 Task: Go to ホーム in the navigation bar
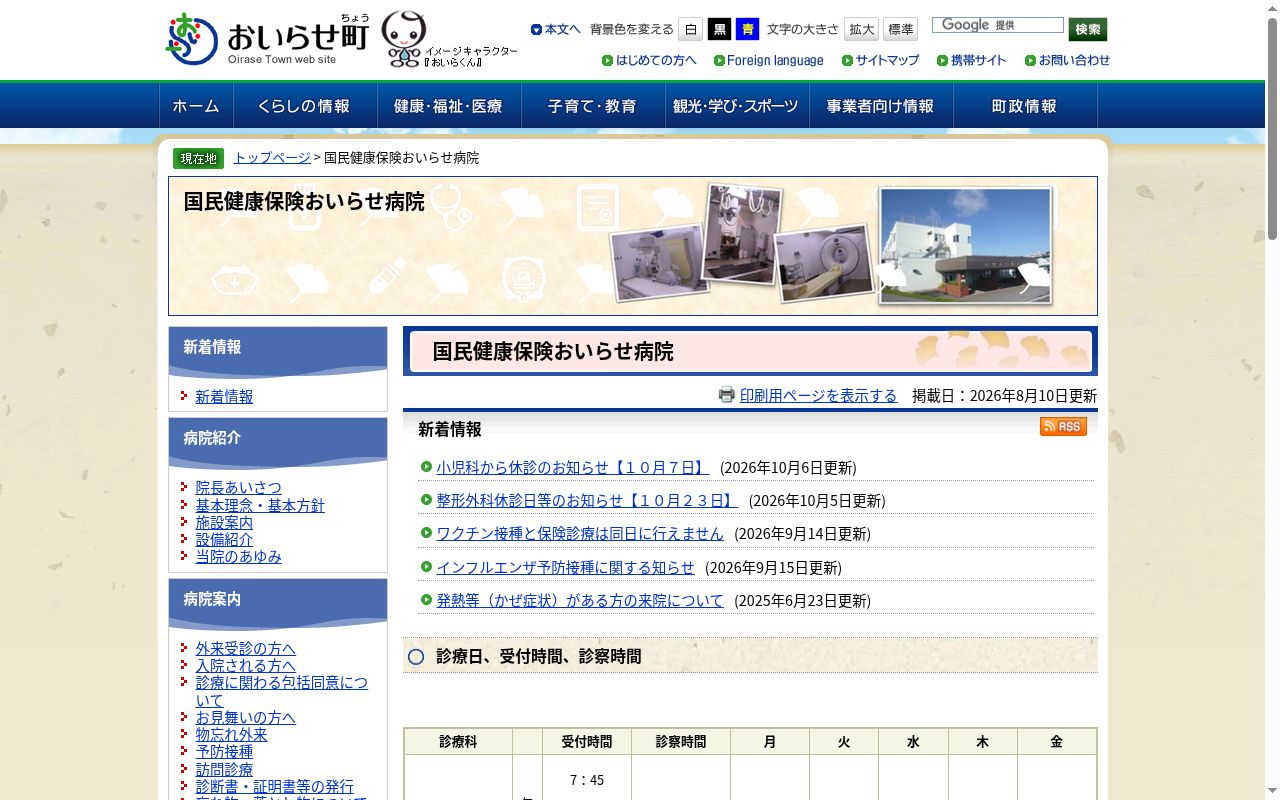[196, 106]
